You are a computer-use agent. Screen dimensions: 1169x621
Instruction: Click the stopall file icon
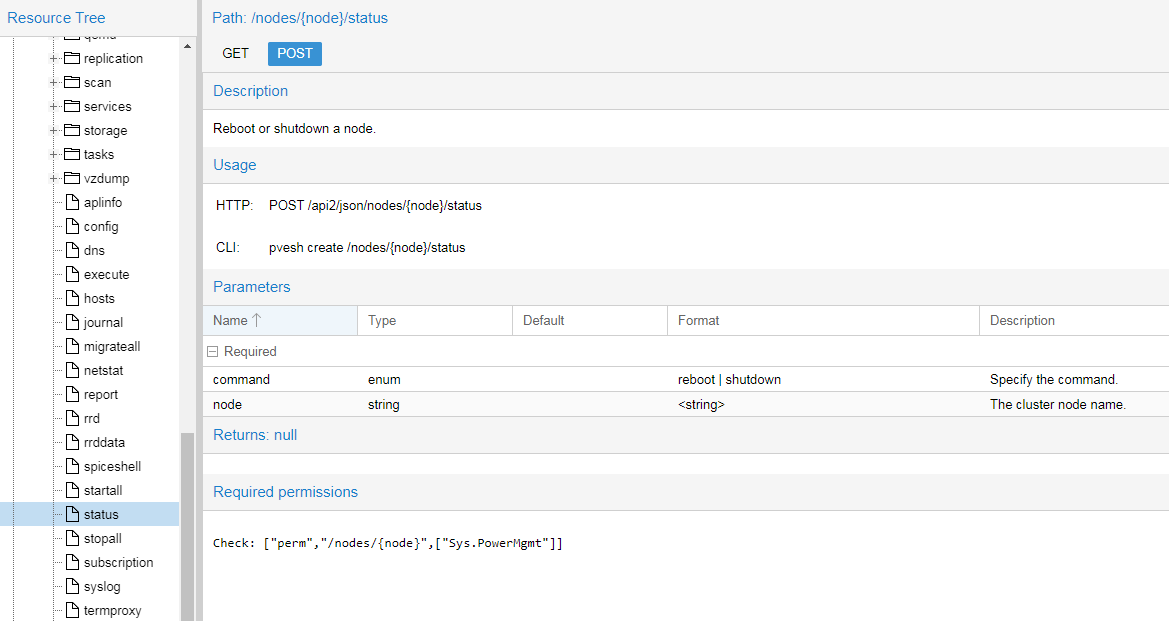(x=72, y=538)
